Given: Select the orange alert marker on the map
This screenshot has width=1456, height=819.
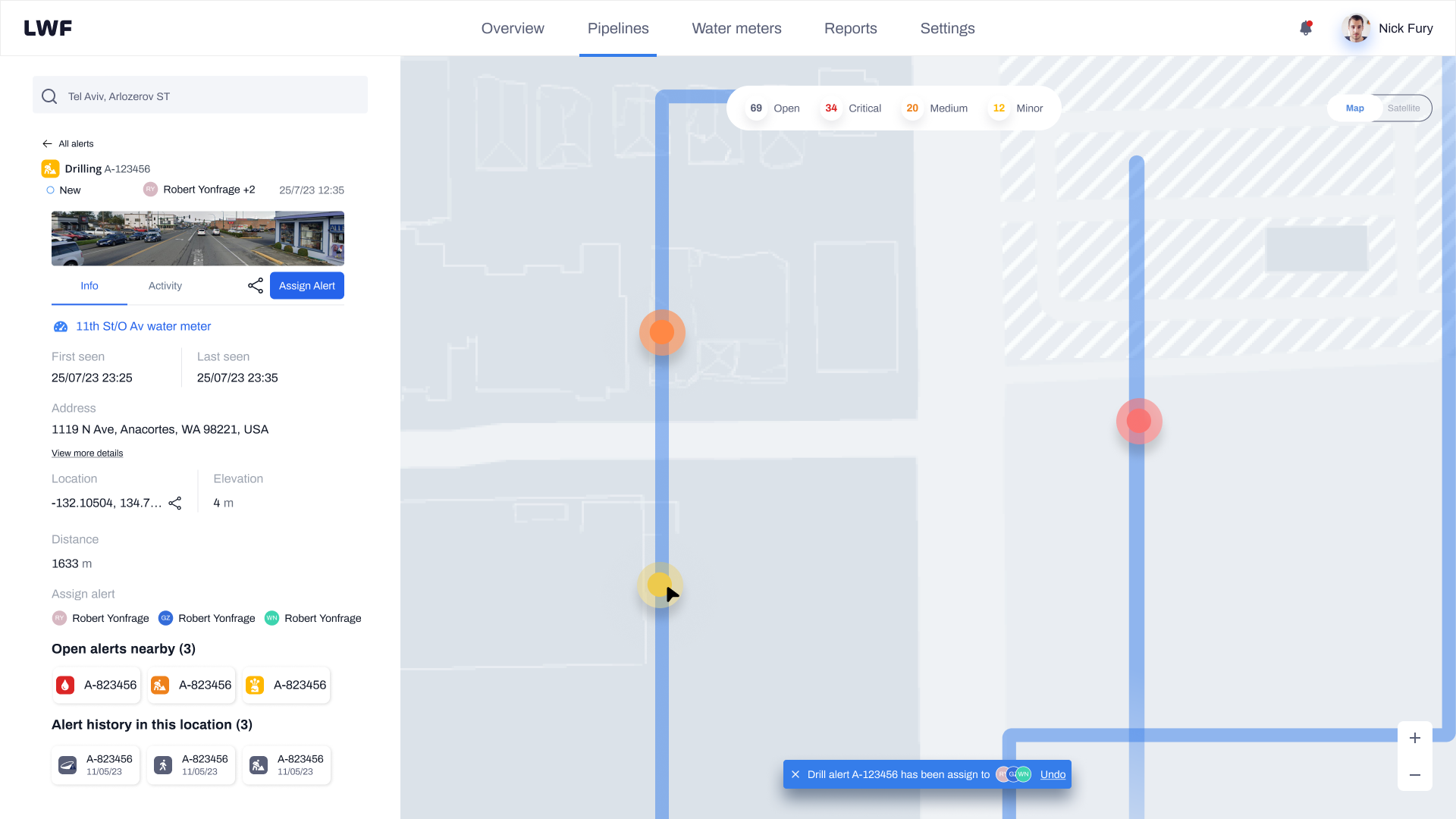Looking at the screenshot, I should point(662,332).
